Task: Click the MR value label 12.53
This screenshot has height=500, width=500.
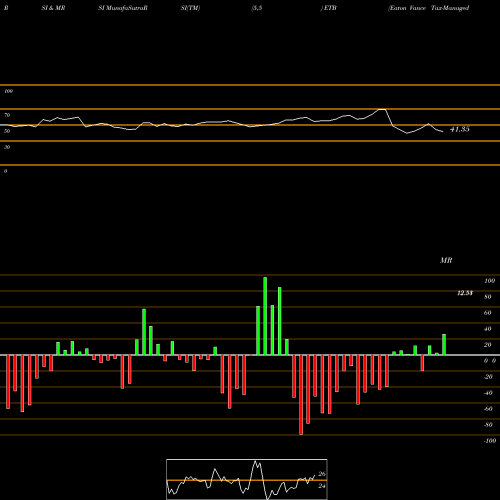Action: 465,293
